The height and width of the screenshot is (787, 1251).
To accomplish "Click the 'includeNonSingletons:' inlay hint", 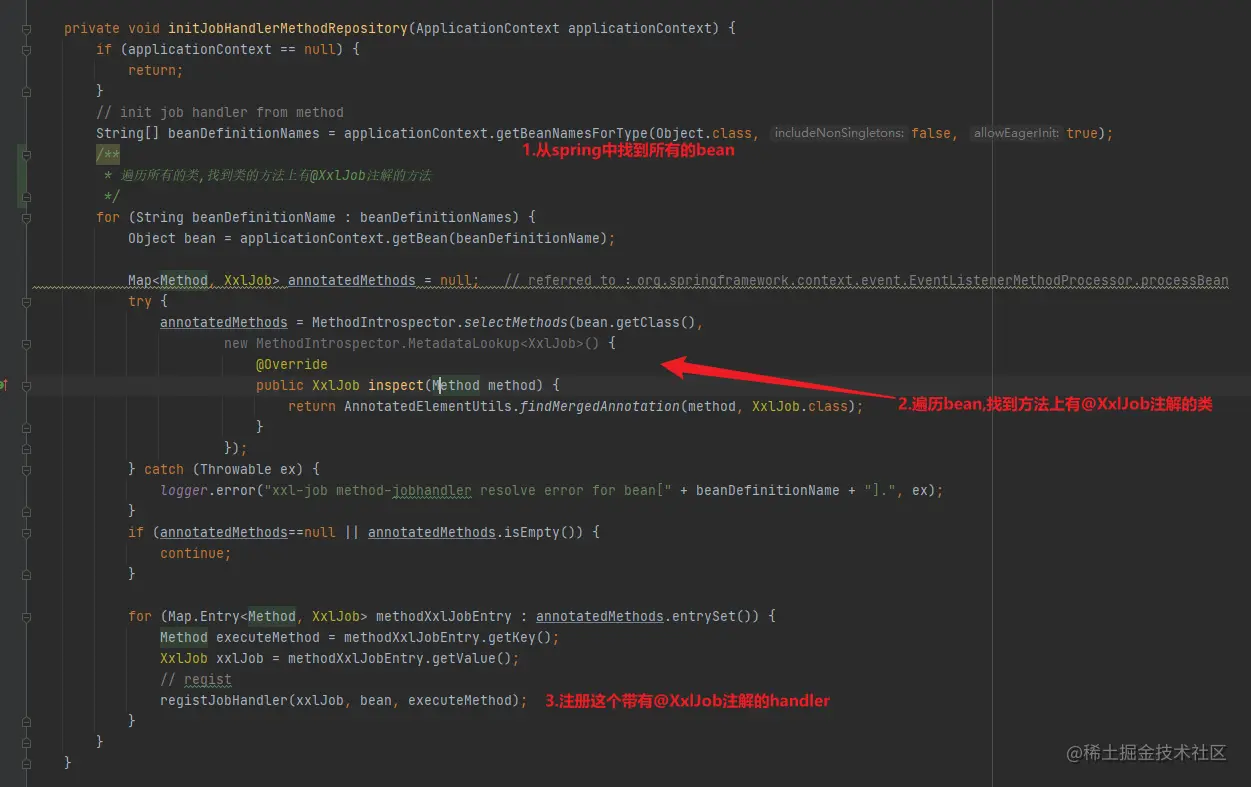I will 839,133.
